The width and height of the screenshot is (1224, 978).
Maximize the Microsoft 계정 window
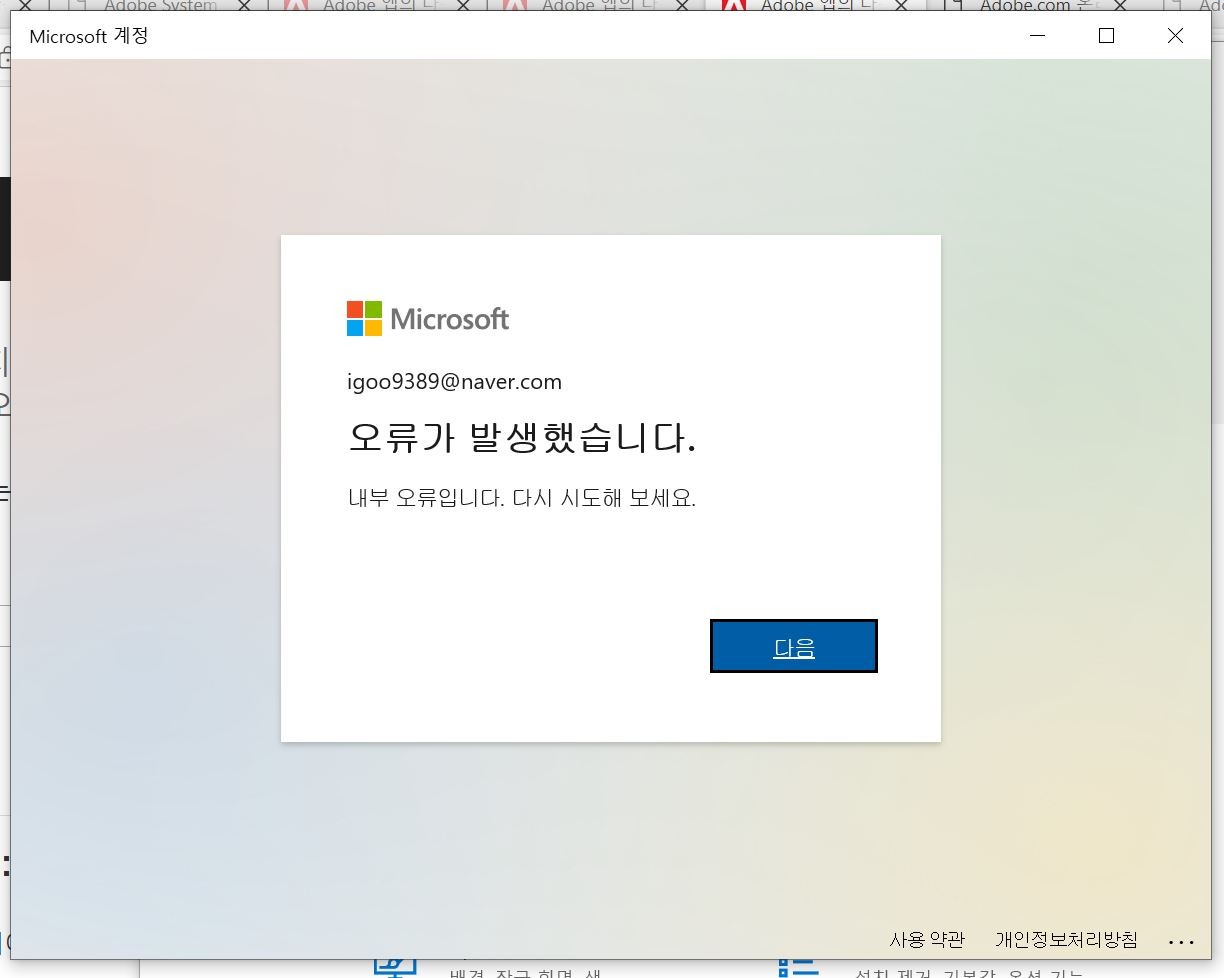click(x=1106, y=36)
